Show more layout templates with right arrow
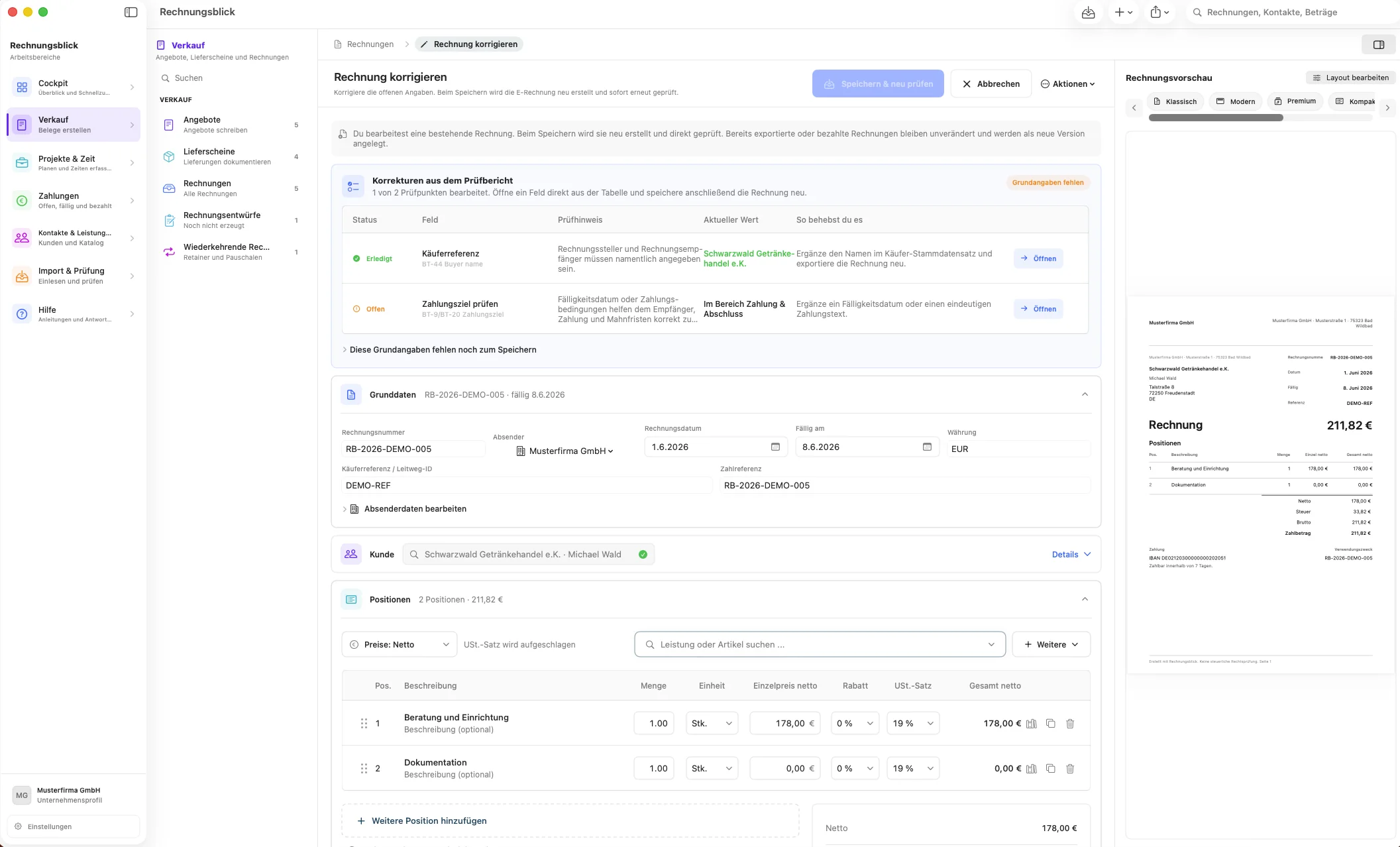Image resolution: width=1400 pixels, height=847 pixels. [1387, 107]
